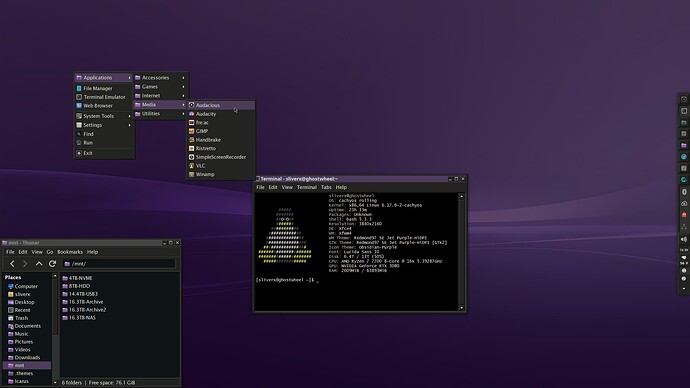
Task: Select the 16.3TB-Archive folder
Action: (x=83, y=302)
